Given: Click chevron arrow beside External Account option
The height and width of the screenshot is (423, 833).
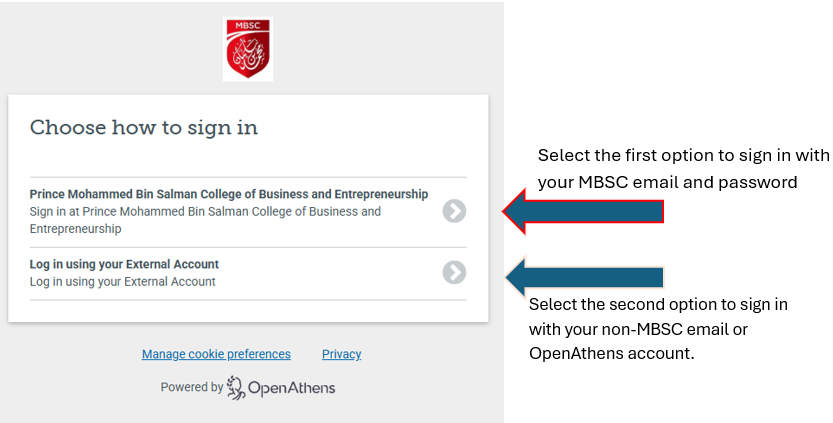Looking at the screenshot, I should coord(454,272).
